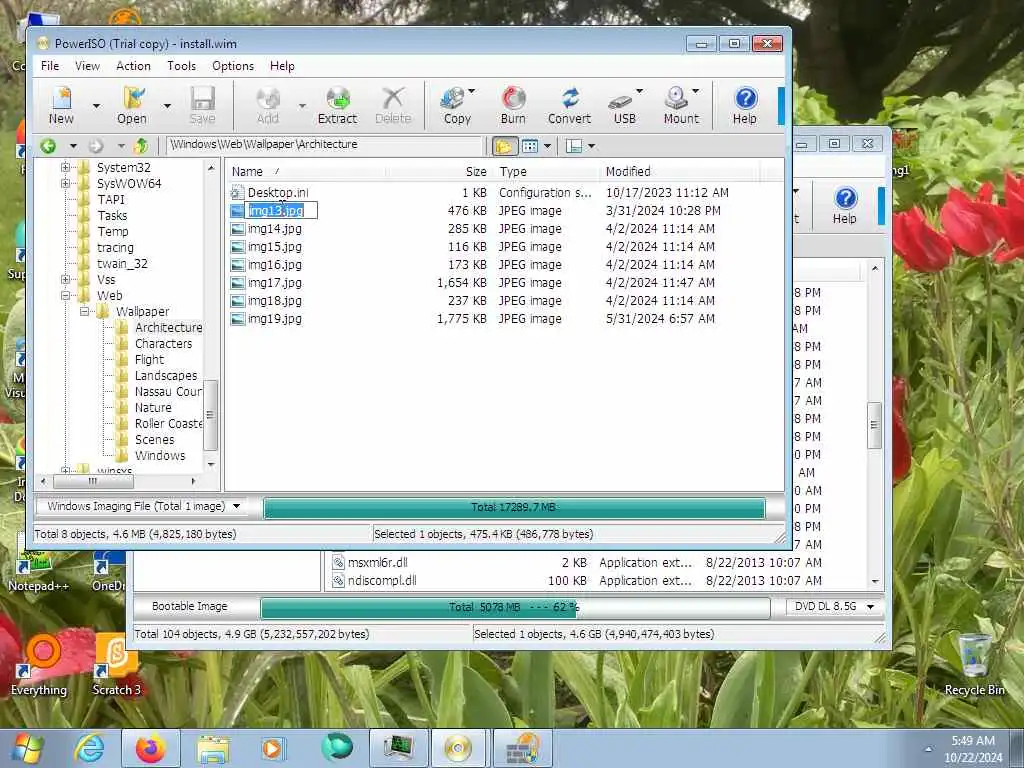
Task: Click Help icon in the front PowerISO window
Action: 744,105
